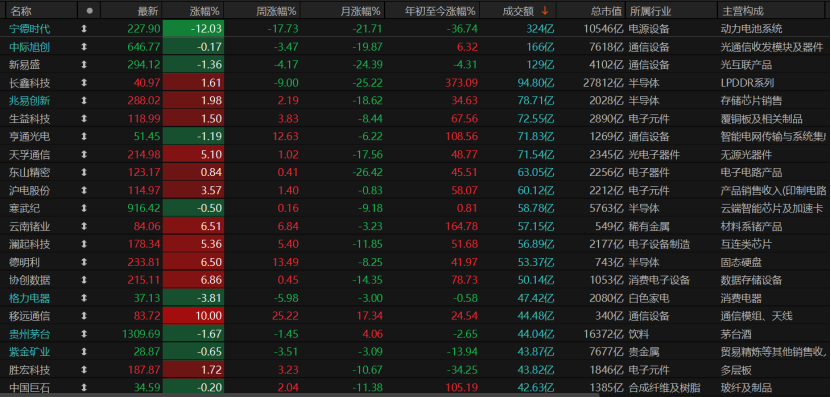This screenshot has height=397, width=831.
Task: Click the pin icon for 中际旭创
Action: coord(84,47)
